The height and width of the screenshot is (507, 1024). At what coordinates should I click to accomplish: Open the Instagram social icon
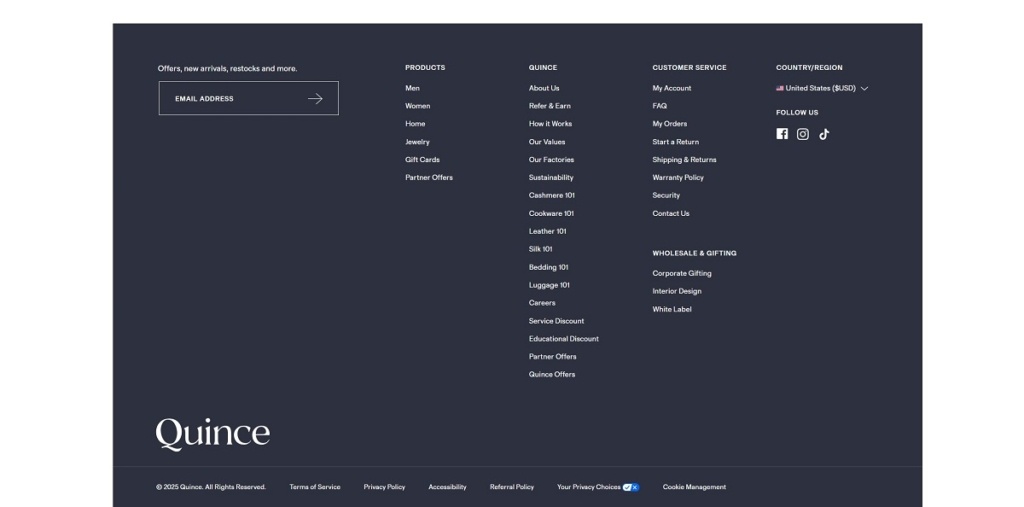click(x=803, y=134)
